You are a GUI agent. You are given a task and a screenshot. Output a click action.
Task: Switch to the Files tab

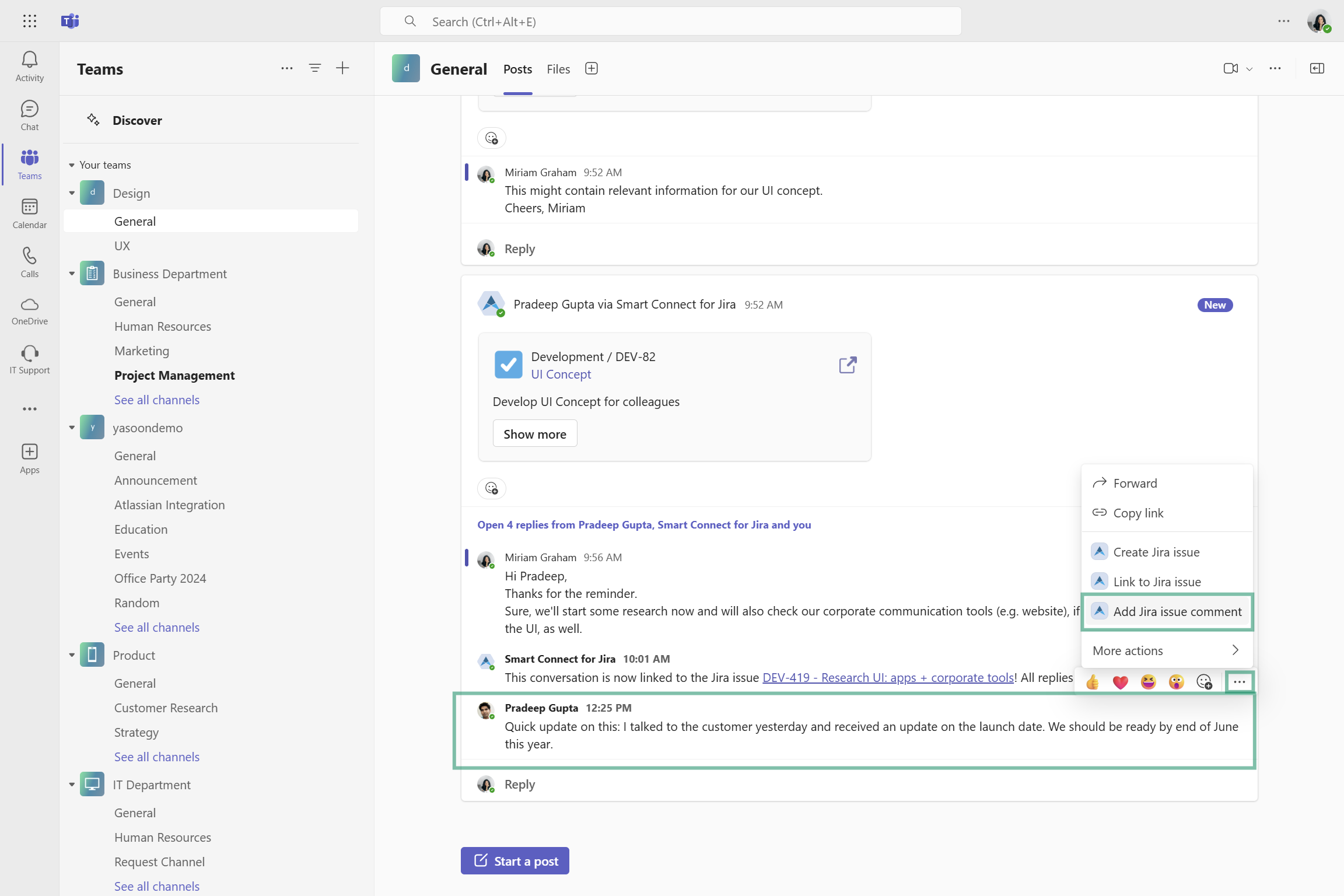(x=558, y=69)
